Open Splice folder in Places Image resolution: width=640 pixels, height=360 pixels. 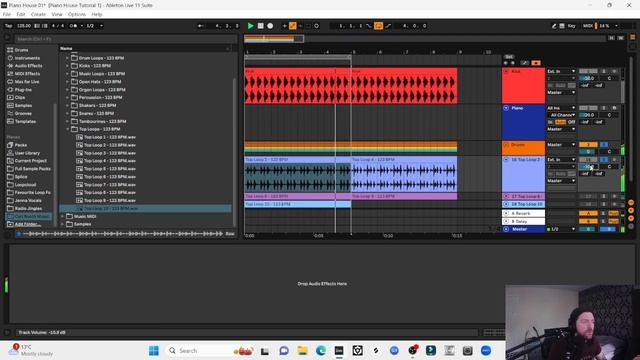click(x=21, y=177)
